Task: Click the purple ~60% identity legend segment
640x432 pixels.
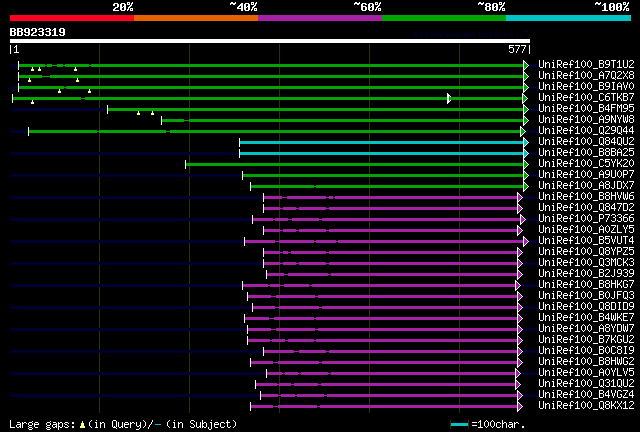Action: coord(320,18)
